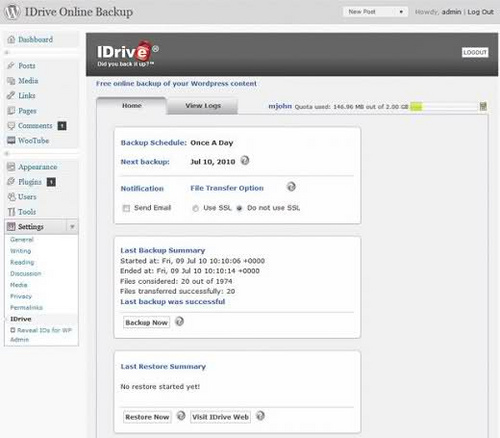Open Discussion settings submenu

coord(26,274)
